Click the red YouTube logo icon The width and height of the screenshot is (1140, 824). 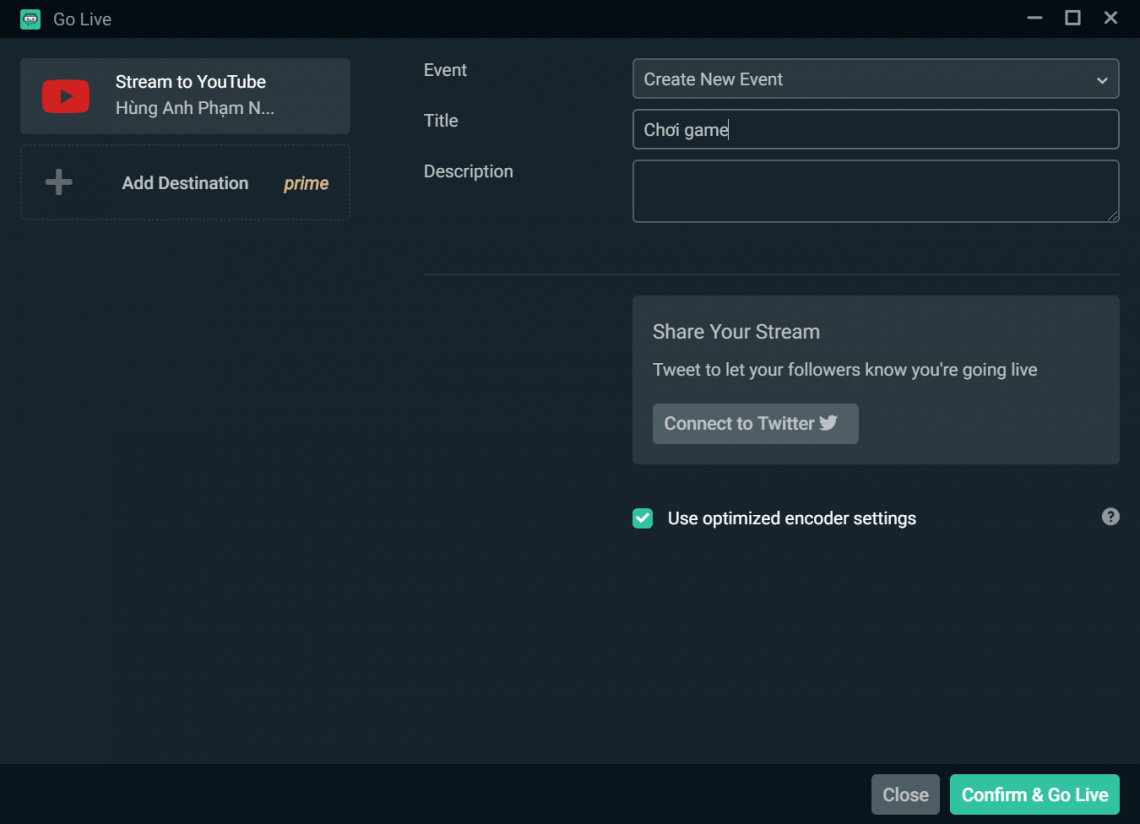(65, 96)
